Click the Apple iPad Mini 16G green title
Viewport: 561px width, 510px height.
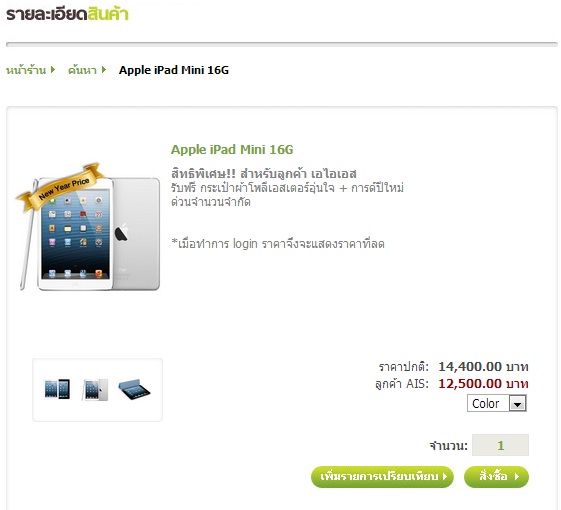click(232, 150)
